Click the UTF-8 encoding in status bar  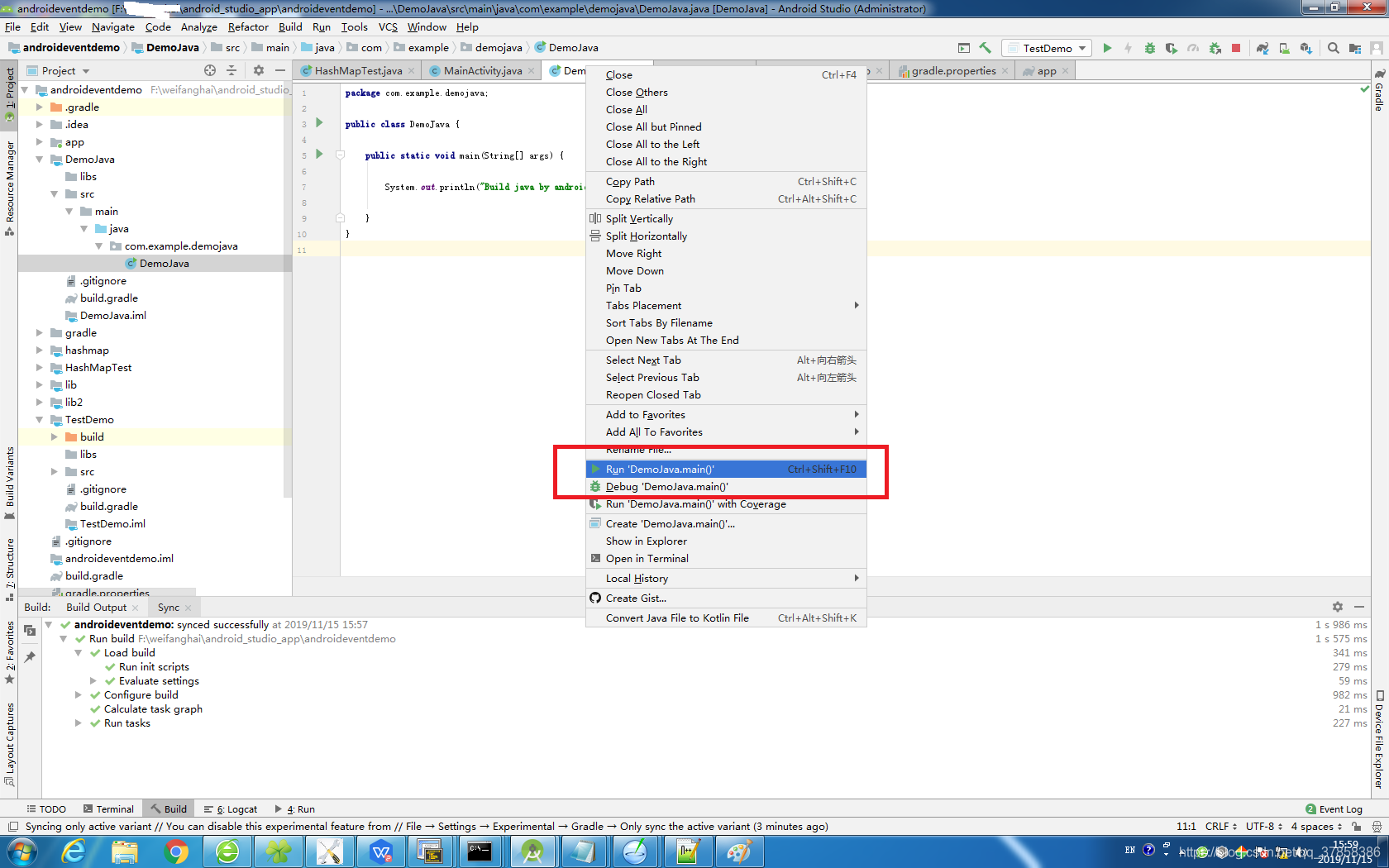1264,827
